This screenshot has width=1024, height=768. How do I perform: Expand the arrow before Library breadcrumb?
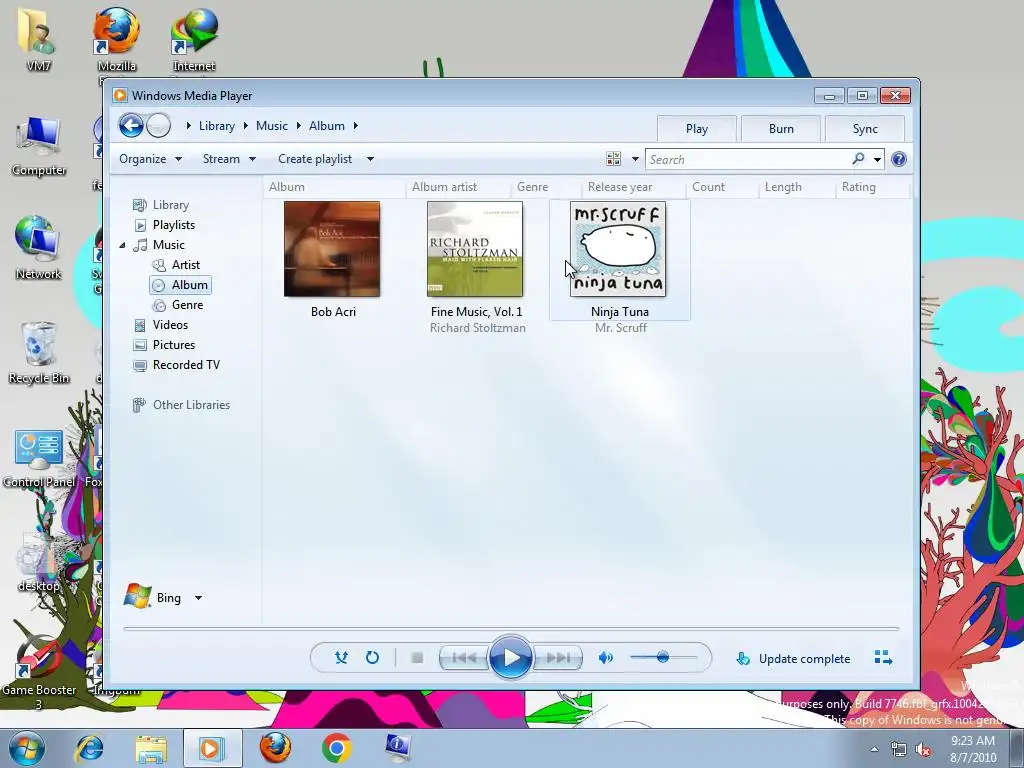188,126
